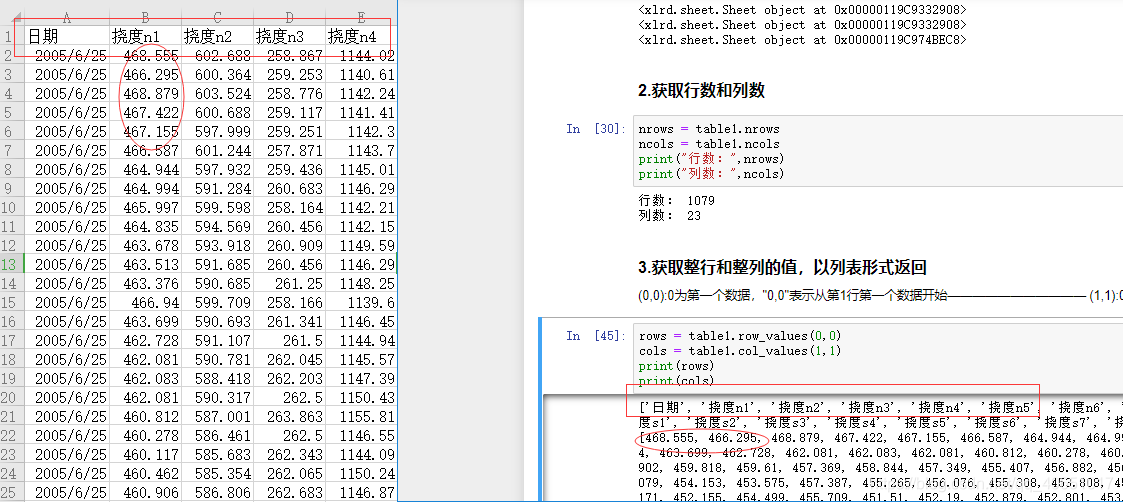Click spreadsheet cell with value 590.693
The image size is (1123, 502).
tap(217, 321)
